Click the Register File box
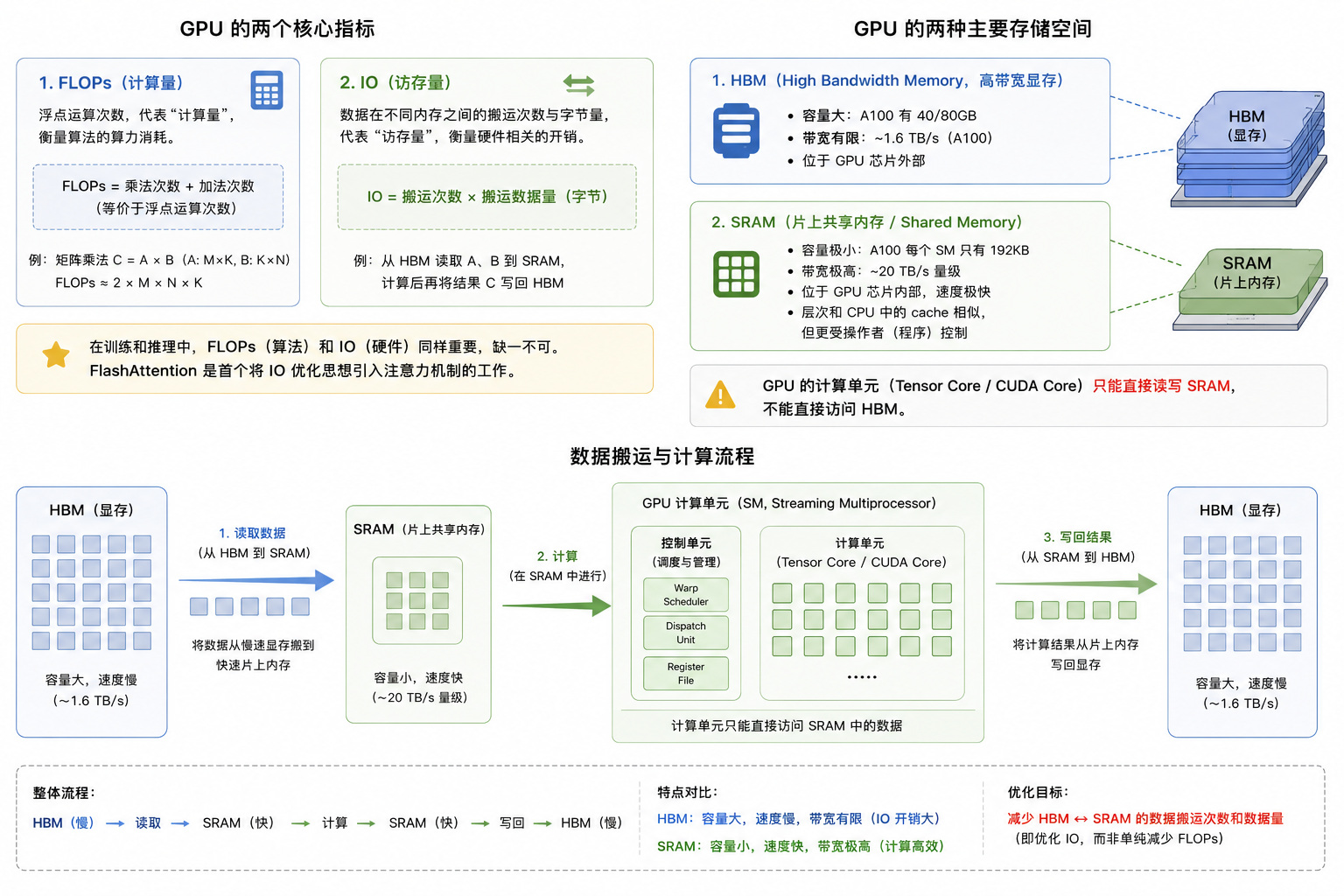 click(686, 673)
